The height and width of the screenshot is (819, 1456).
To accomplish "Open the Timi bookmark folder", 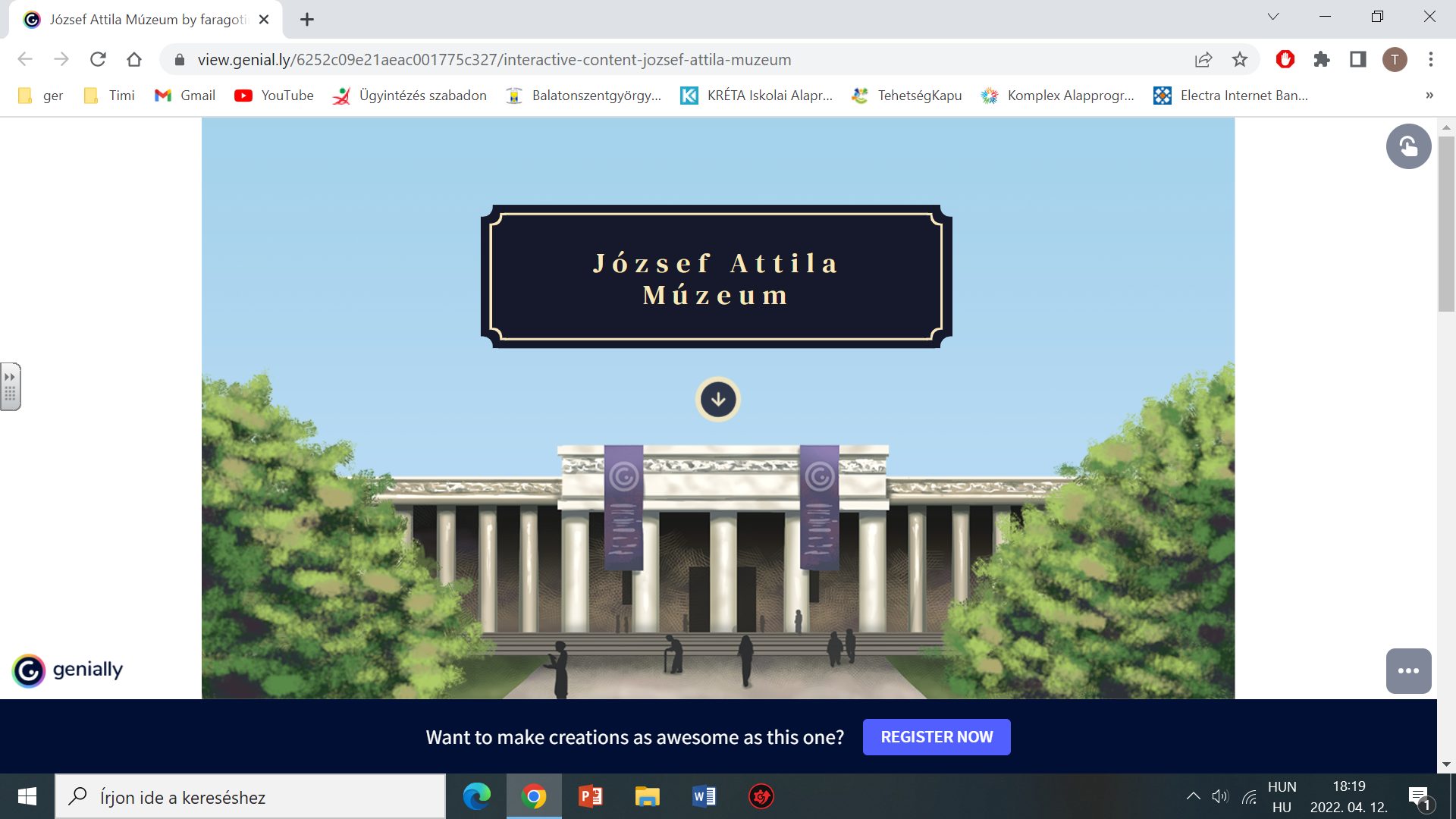I will (109, 96).
